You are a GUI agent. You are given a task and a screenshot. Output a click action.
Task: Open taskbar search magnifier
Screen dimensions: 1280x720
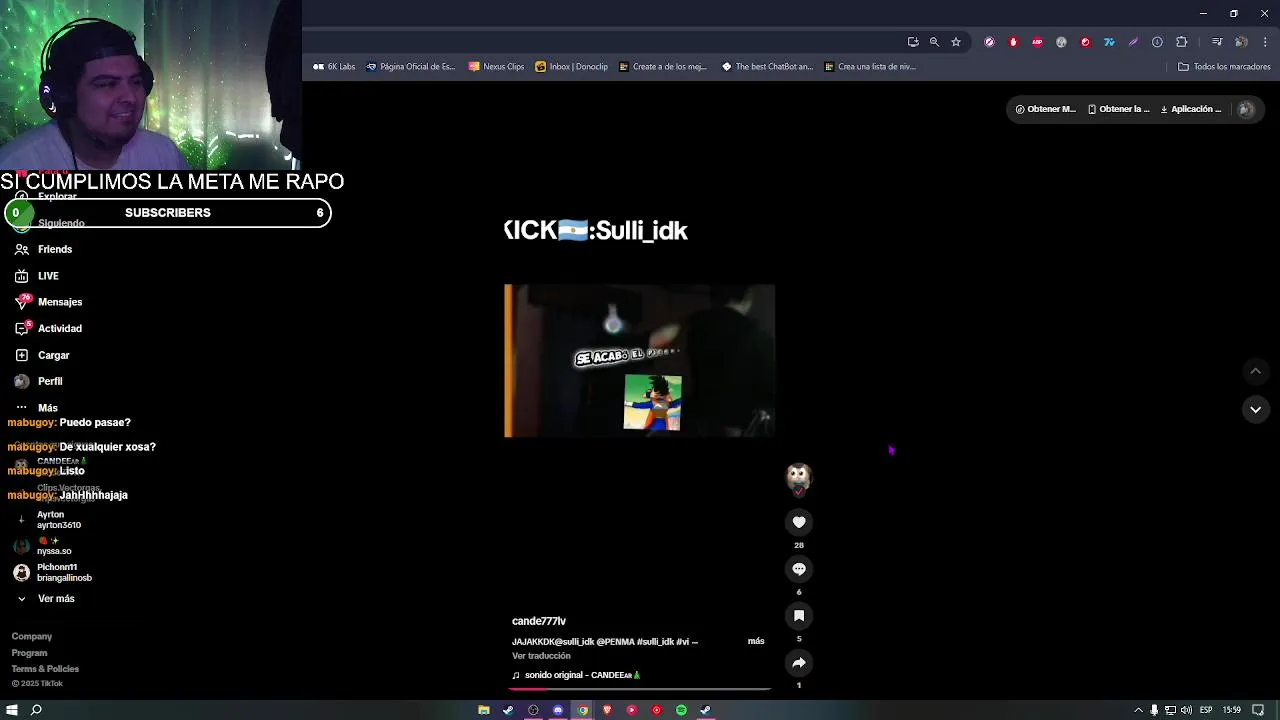[x=36, y=710]
